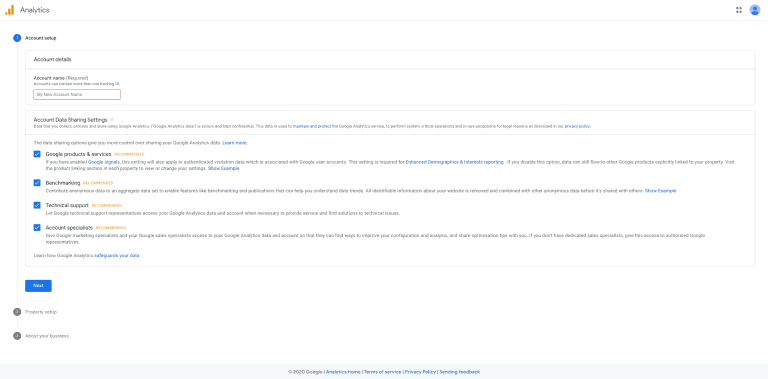Click Show Example under Google products & services

[x=224, y=168]
